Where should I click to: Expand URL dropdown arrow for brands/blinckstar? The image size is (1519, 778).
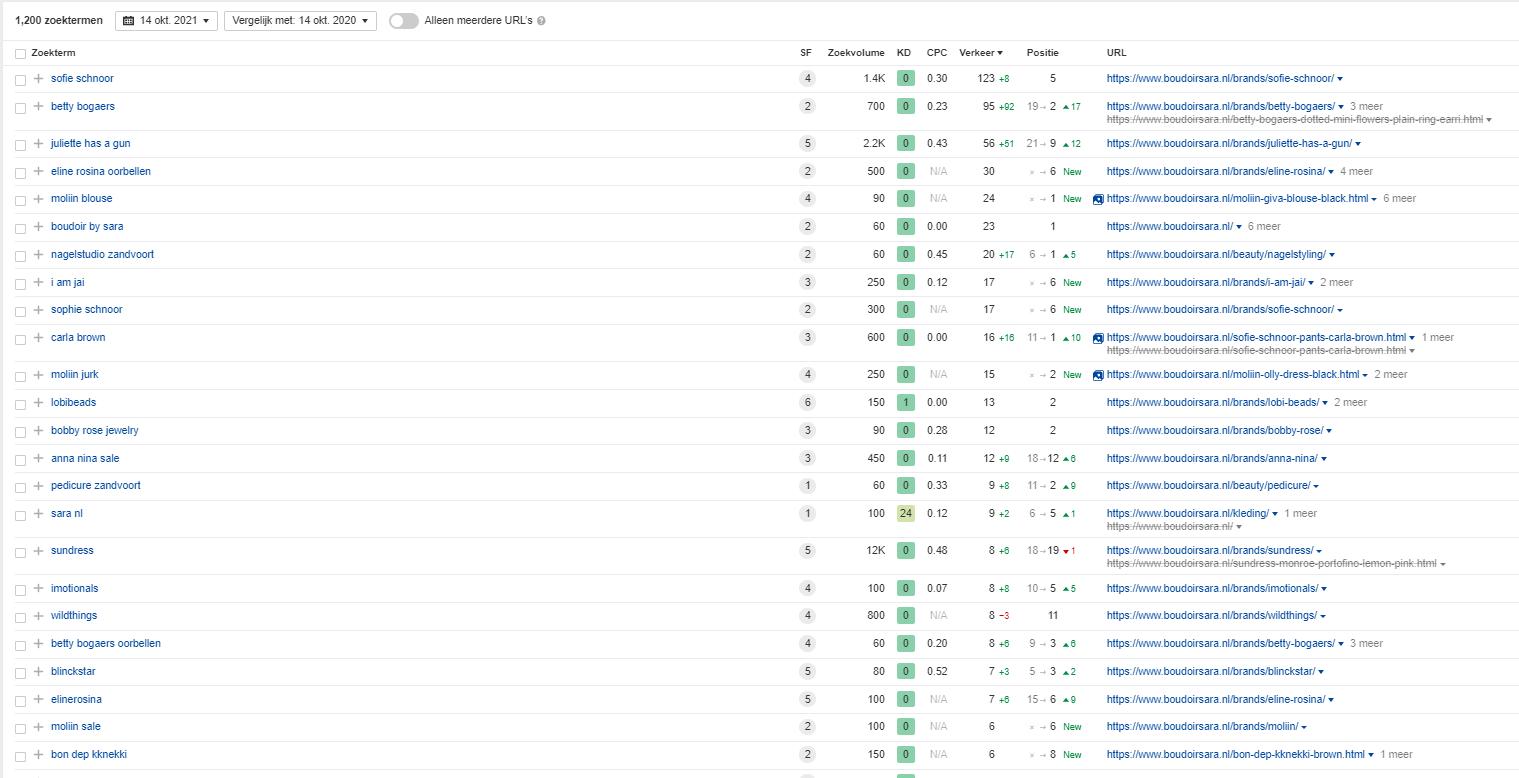coord(1322,672)
